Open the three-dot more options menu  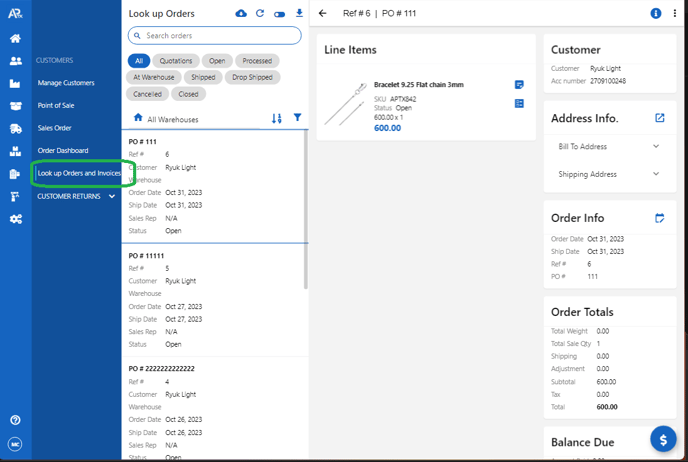[x=674, y=14]
